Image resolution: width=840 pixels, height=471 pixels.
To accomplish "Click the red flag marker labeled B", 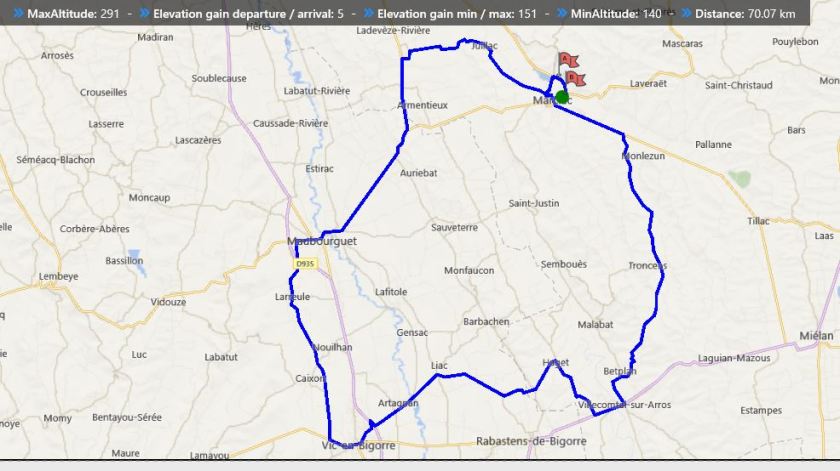I will click(573, 77).
